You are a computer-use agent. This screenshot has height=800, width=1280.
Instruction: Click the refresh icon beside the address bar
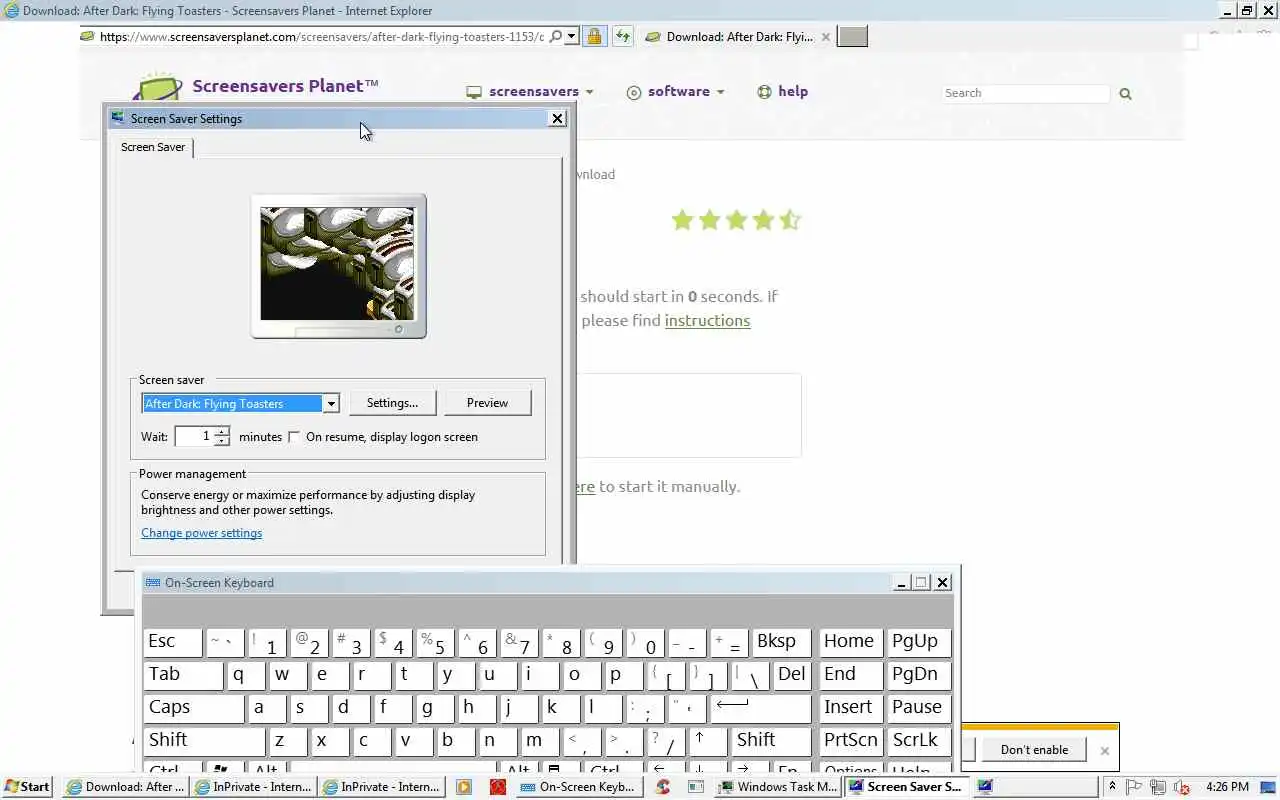pos(622,37)
